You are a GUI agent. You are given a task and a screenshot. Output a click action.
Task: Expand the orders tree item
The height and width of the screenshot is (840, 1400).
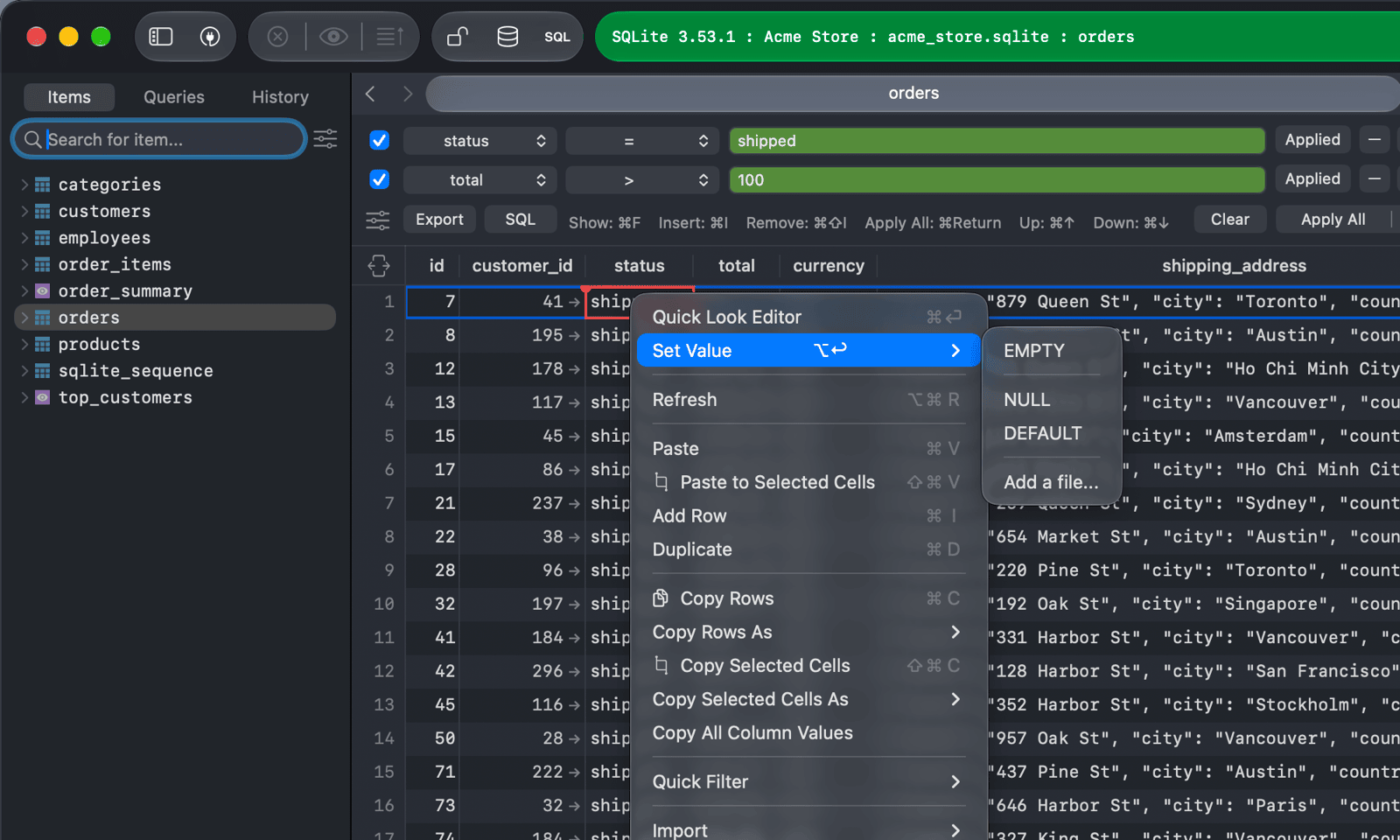[24, 318]
